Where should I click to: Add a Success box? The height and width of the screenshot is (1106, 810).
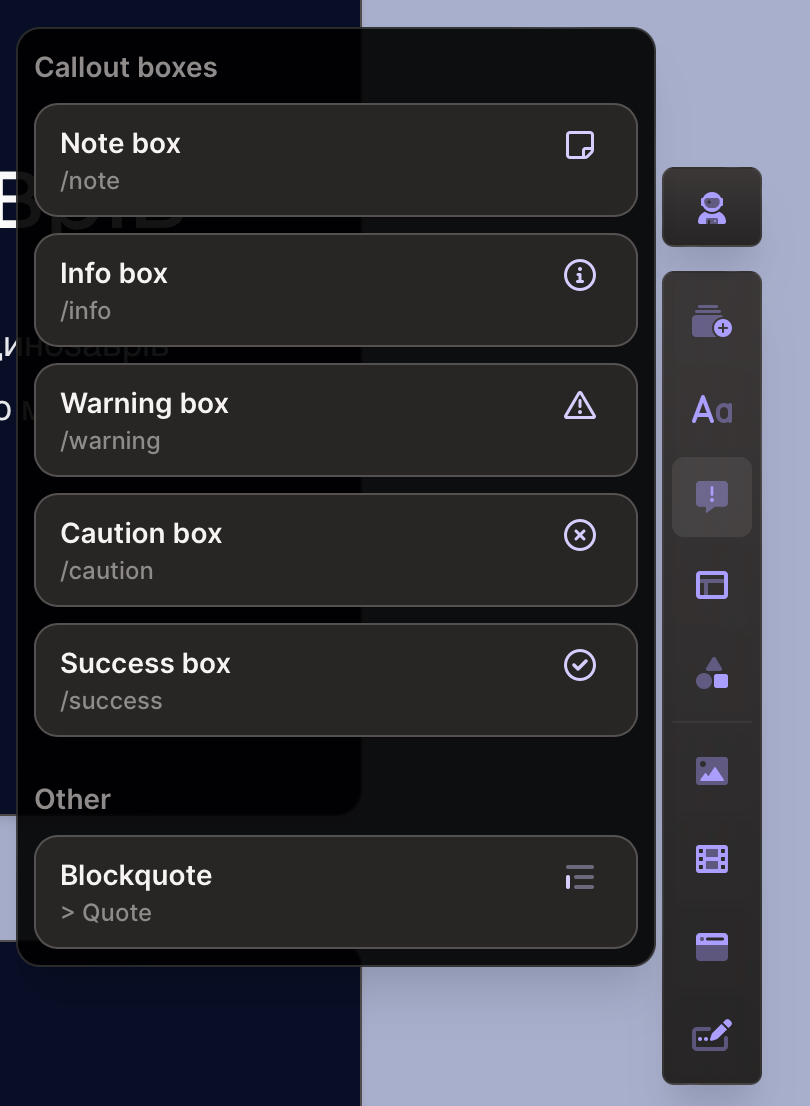[x=300, y=680]
